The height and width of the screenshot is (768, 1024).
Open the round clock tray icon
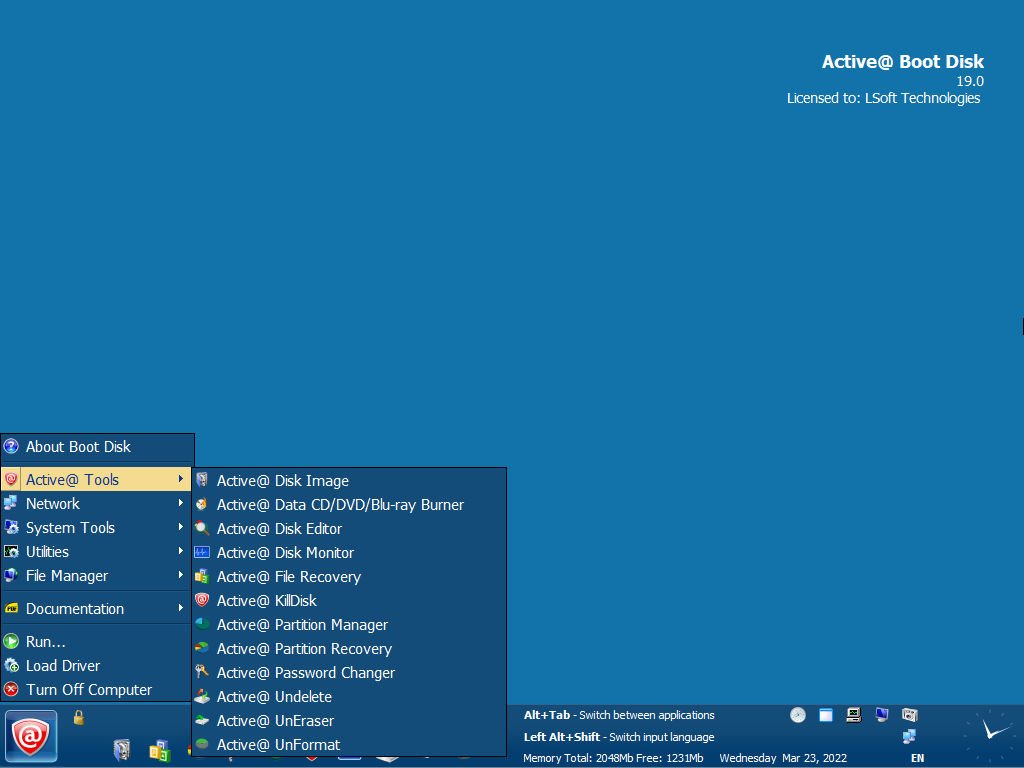(798, 715)
